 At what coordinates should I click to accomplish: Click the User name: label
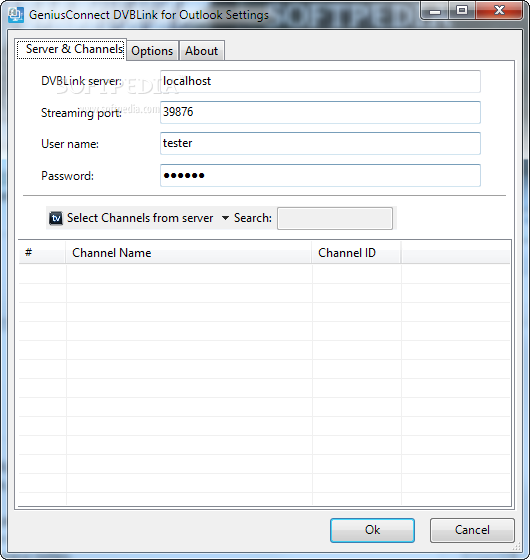pos(70,144)
